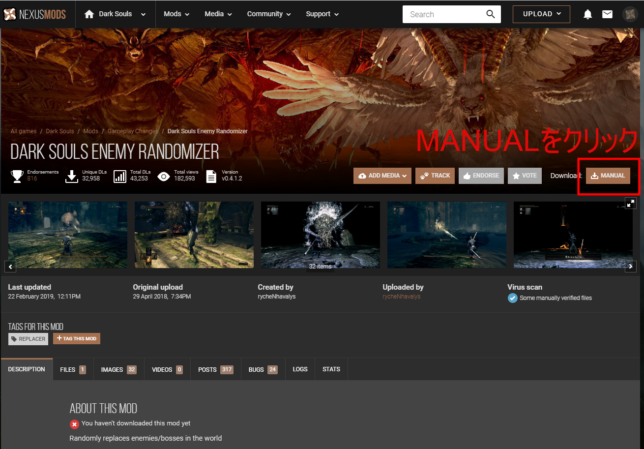Open the user avatar menu
Image resolution: width=644 pixels, height=449 pixels.
630,14
